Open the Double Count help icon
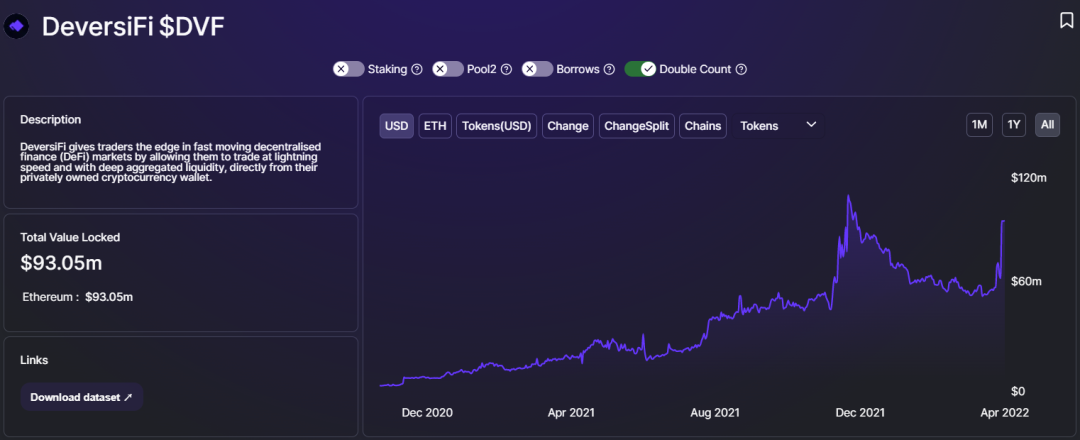Viewport: 1080px width, 440px height. (x=741, y=69)
